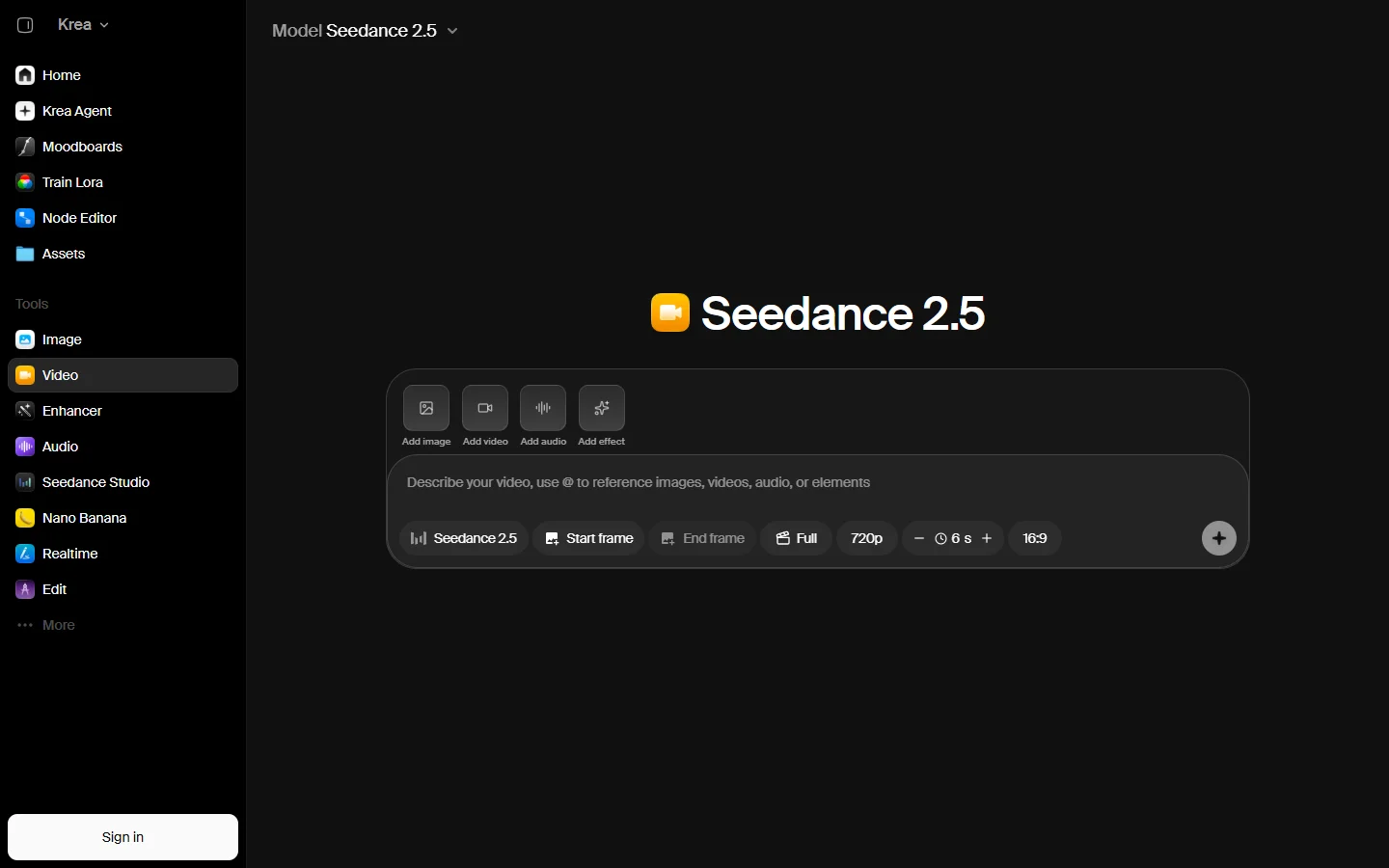Decrease duration with the minus button
The image size is (1389, 868).
point(919,538)
